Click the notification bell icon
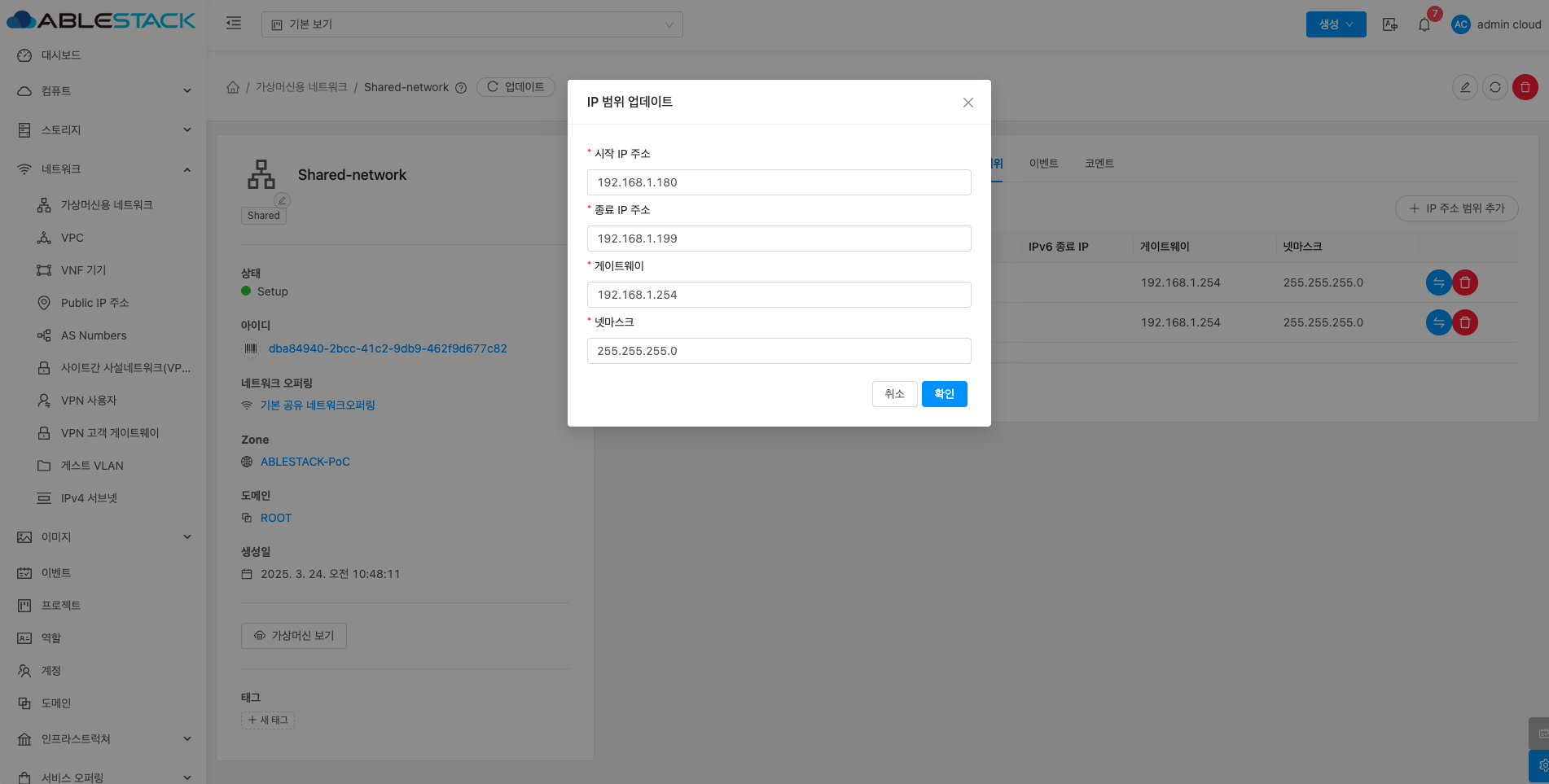1549x784 pixels. [x=1424, y=24]
